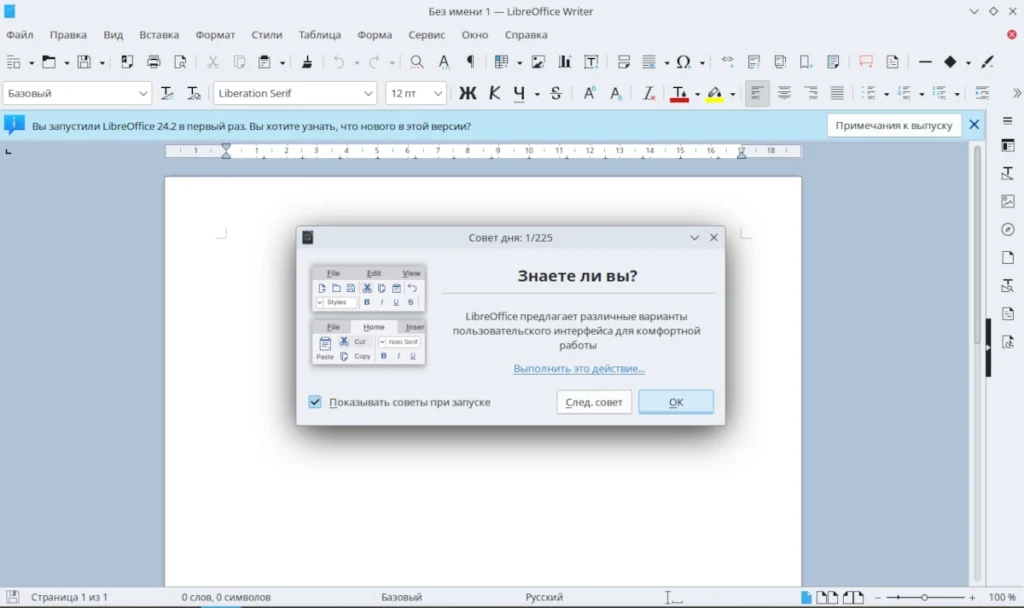Expand the font color dropdown arrow
The image size is (1024, 608).
tap(697, 94)
